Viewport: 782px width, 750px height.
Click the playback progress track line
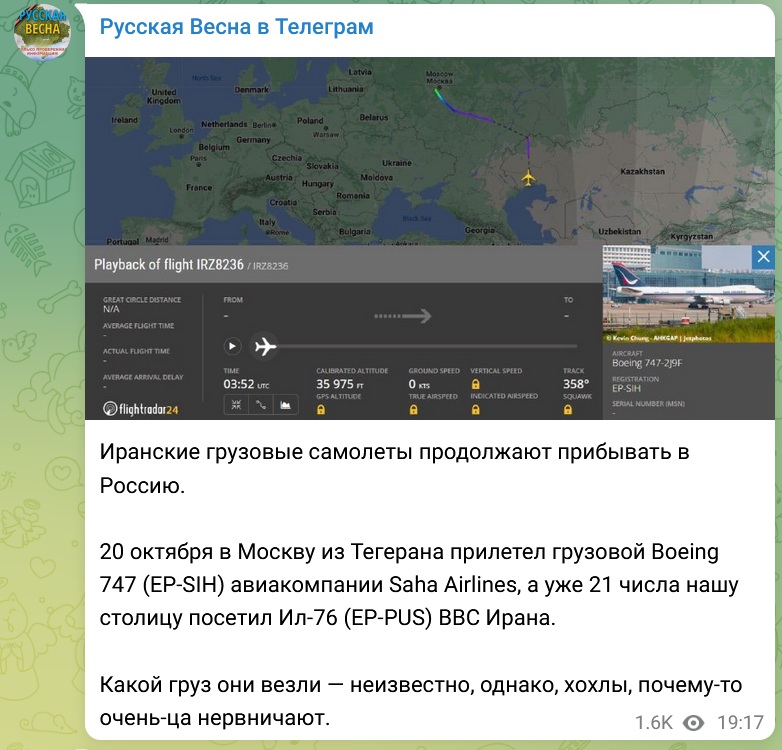click(427, 346)
